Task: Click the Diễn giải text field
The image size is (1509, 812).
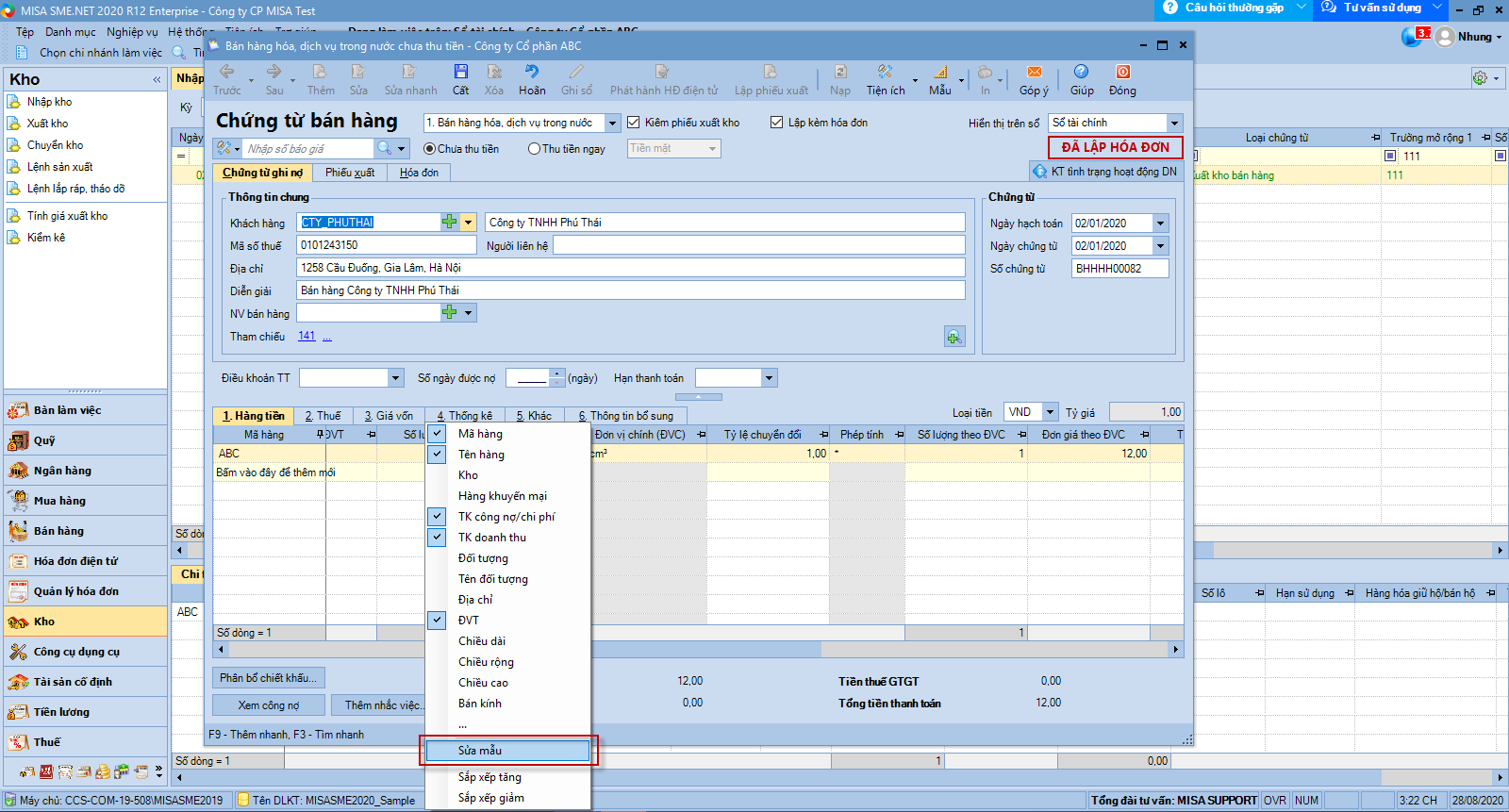Action: click(631, 290)
